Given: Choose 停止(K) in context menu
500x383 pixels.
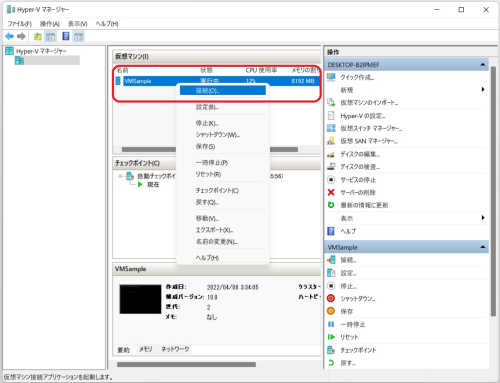Looking at the screenshot, I should click(x=223, y=123).
